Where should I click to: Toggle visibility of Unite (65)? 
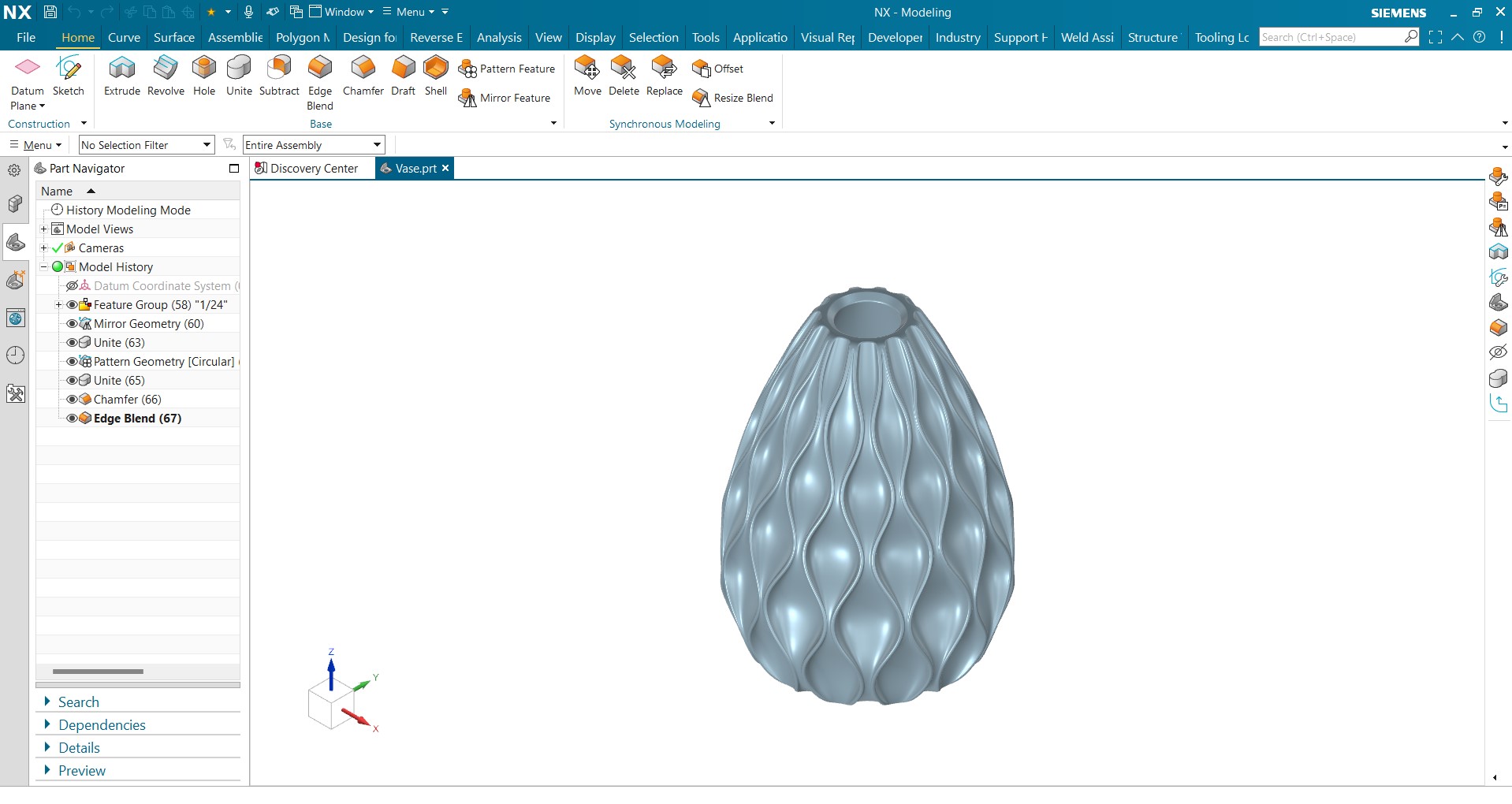[72, 381]
